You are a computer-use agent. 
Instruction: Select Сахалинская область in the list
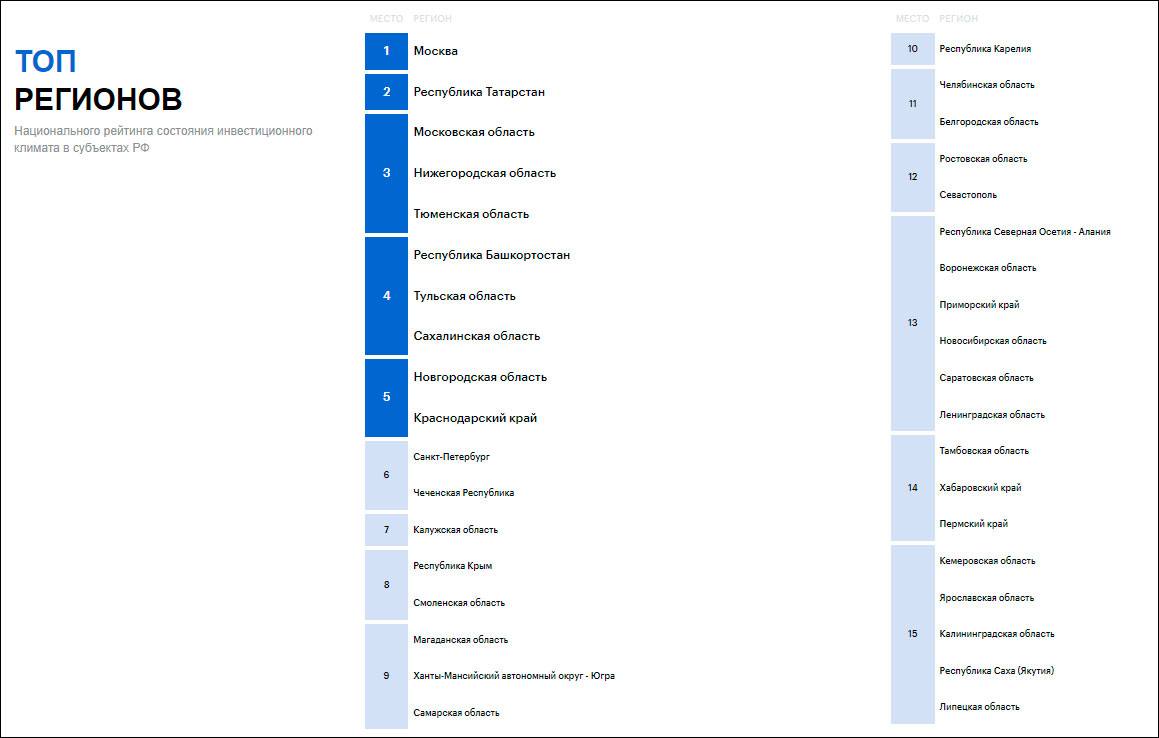coord(476,336)
